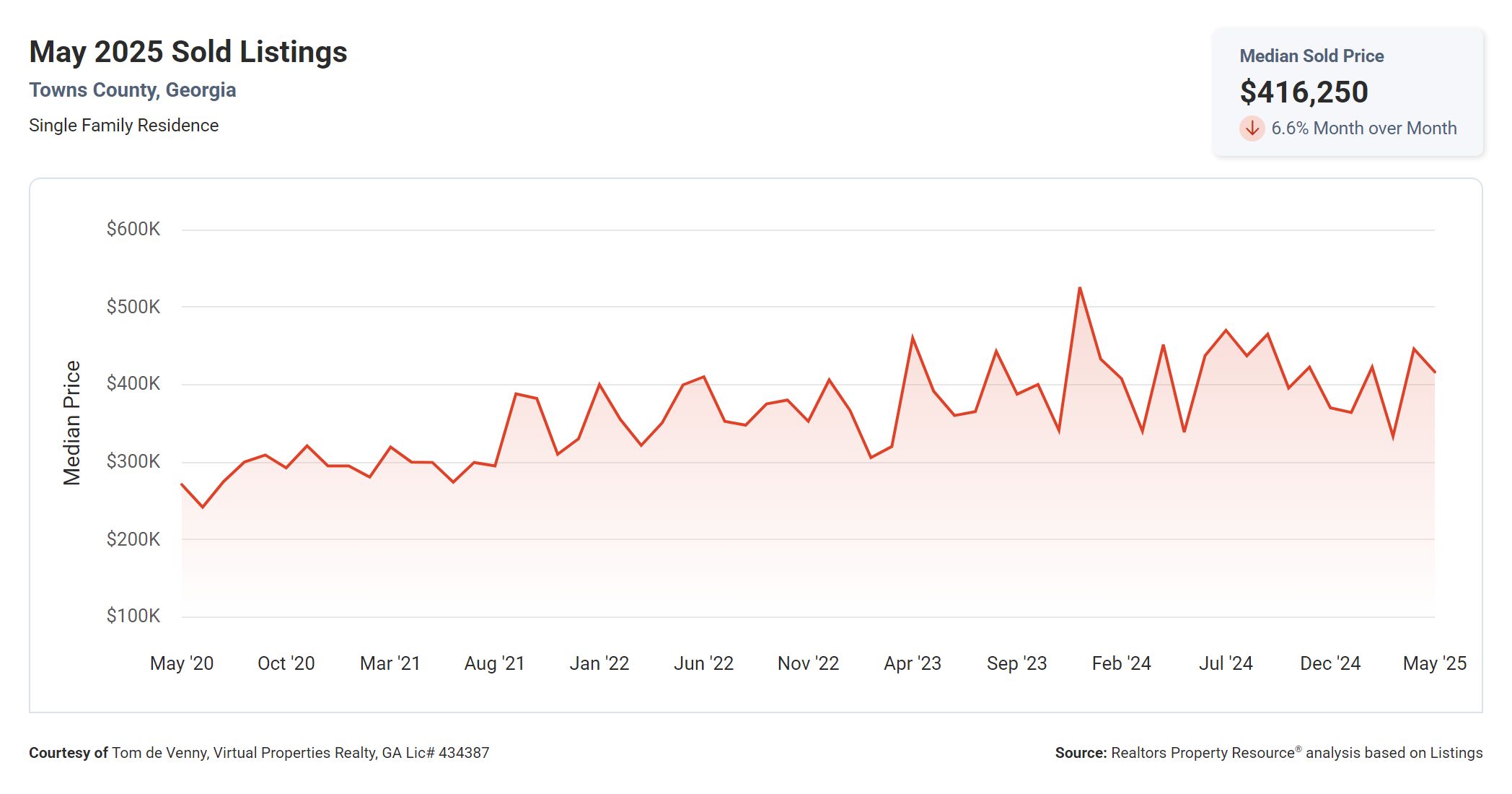The width and height of the screenshot is (1512, 794).
Task: Click the $600K y-axis label
Action: [133, 230]
